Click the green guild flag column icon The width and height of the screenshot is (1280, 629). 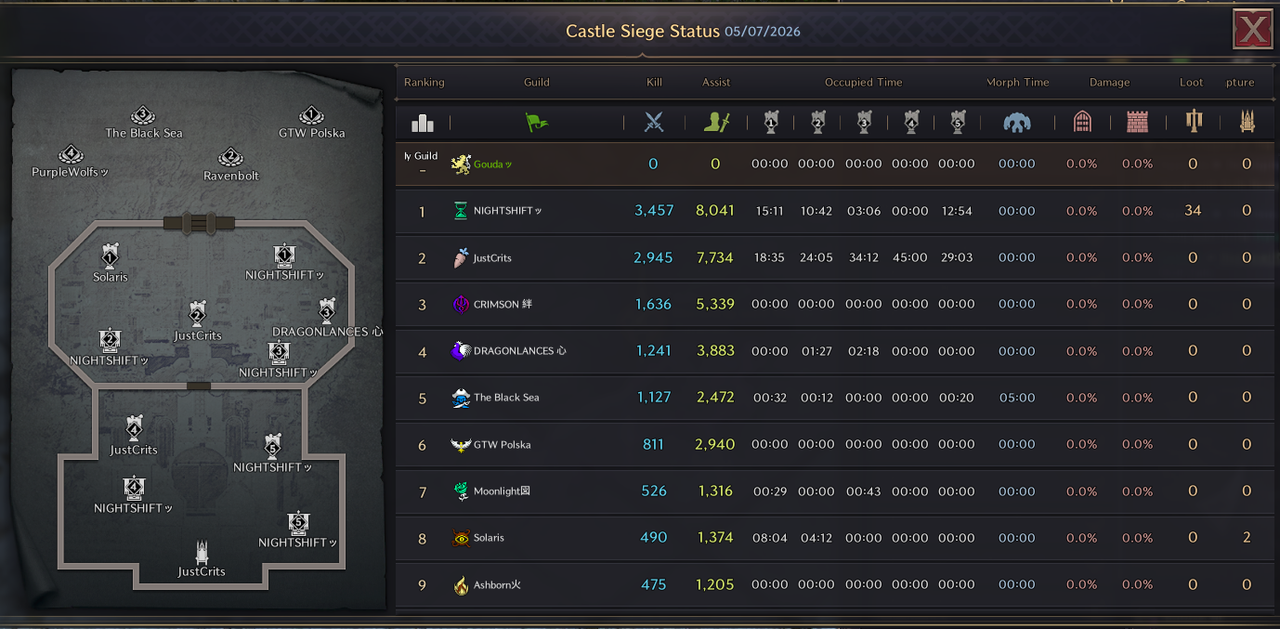tap(537, 122)
